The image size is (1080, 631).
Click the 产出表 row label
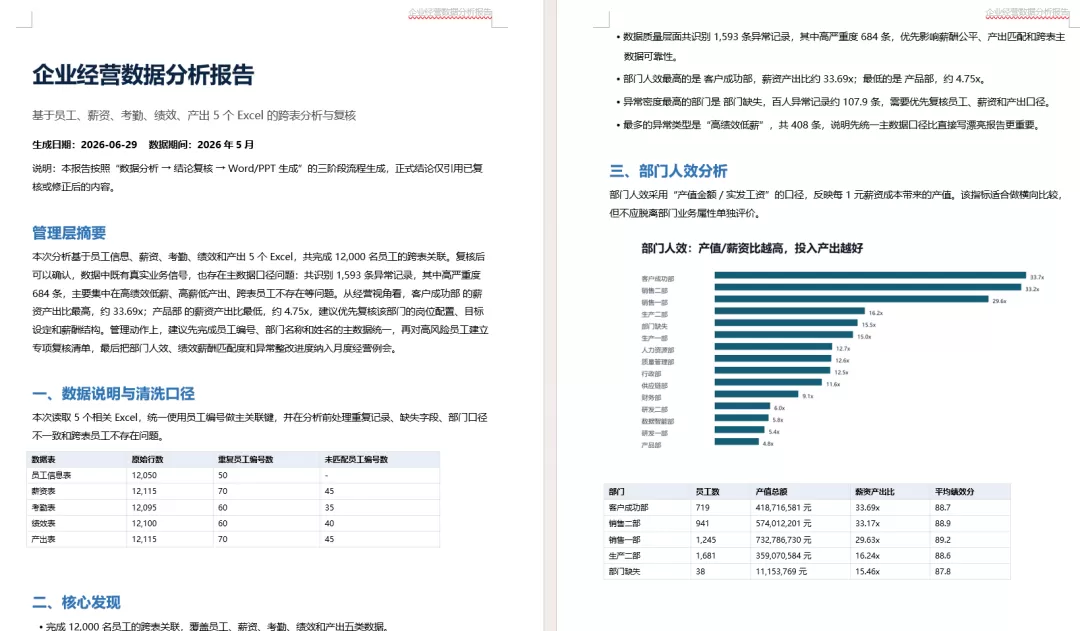[x=43, y=539]
